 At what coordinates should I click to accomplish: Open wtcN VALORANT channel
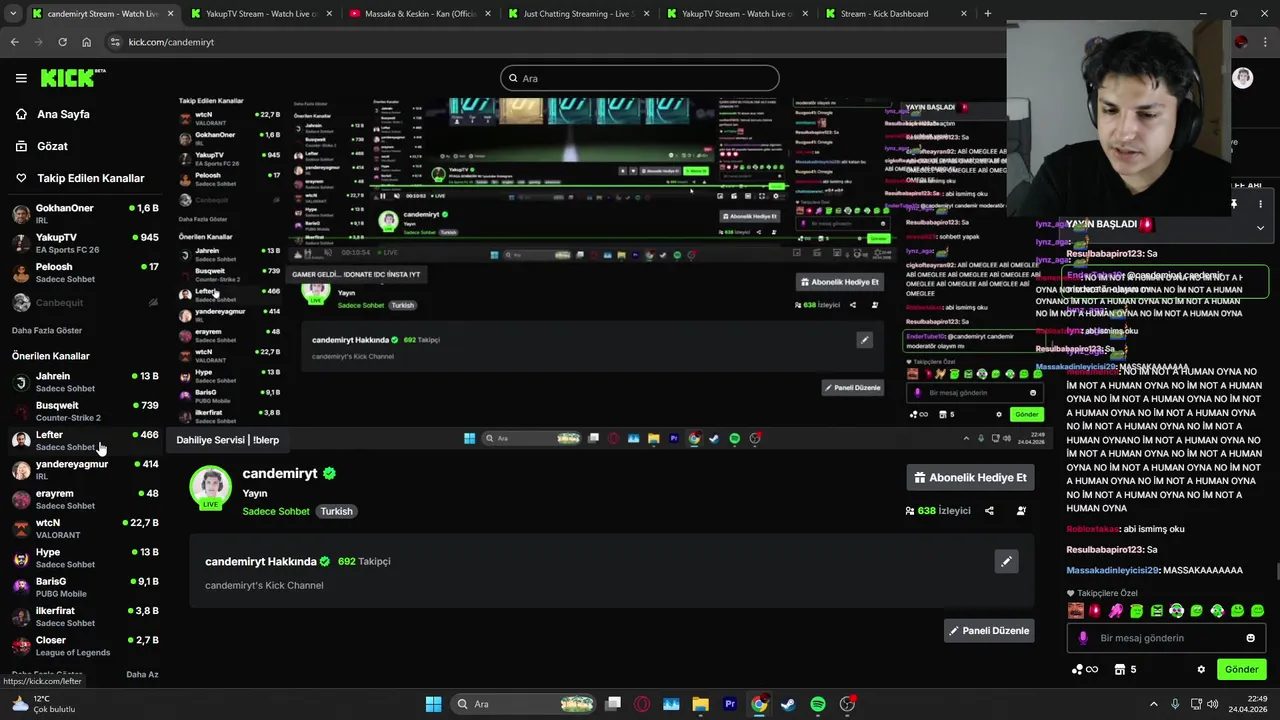click(84, 528)
